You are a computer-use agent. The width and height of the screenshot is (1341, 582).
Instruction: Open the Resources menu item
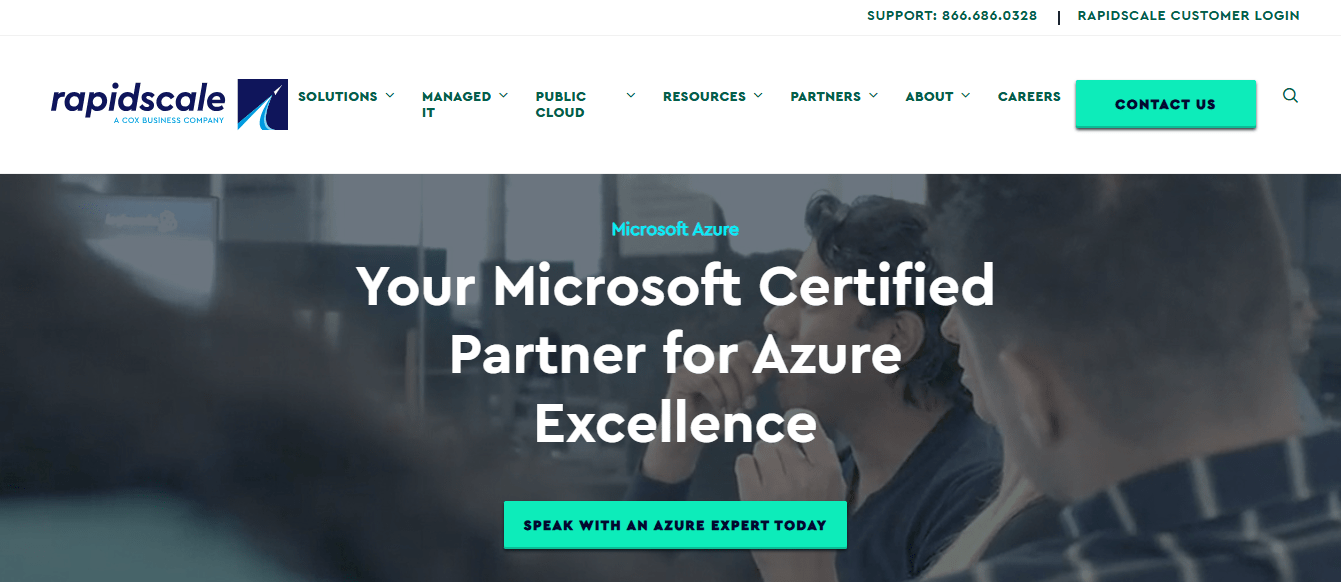pyautogui.click(x=704, y=97)
